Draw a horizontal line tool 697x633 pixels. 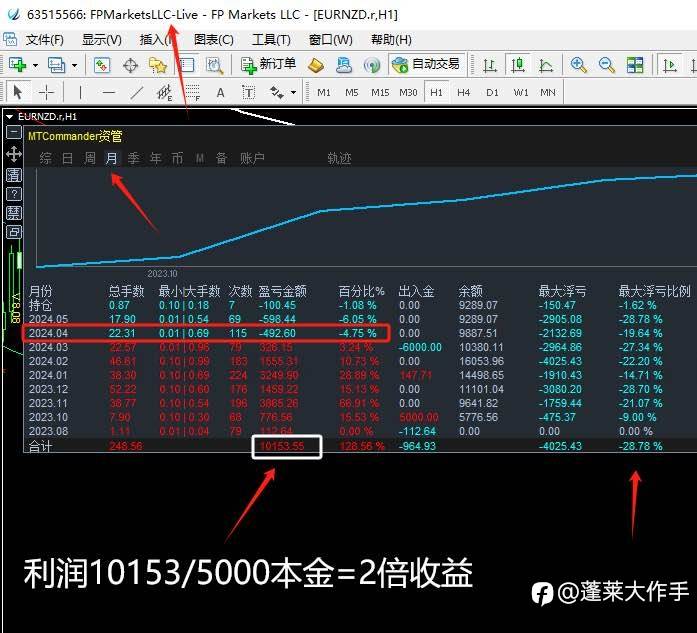(108, 92)
